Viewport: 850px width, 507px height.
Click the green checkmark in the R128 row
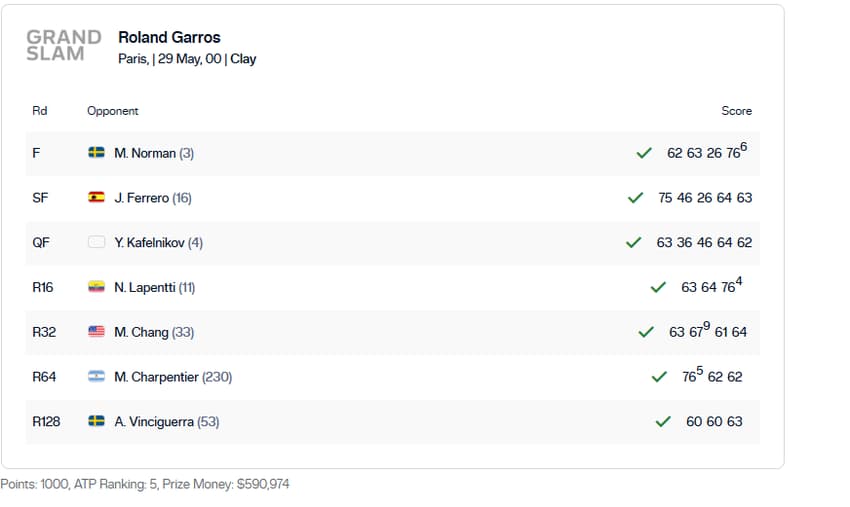point(663,422)
